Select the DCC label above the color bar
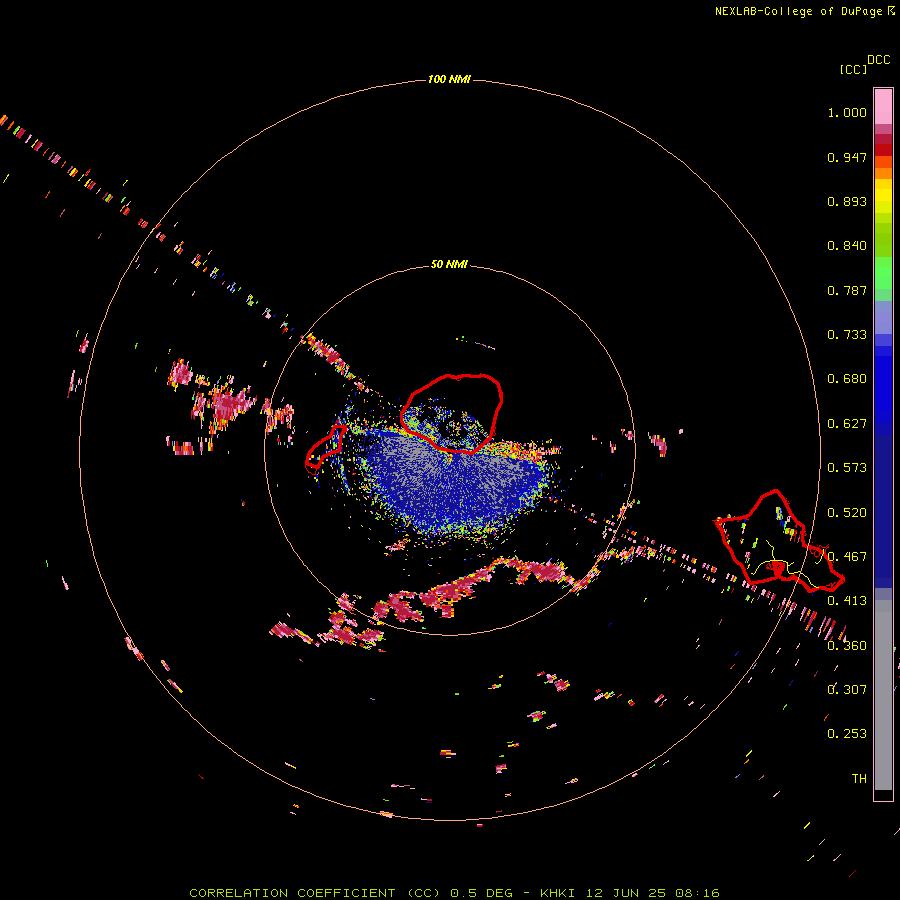This screenshot has width=900, height=900. pos(878,60)
